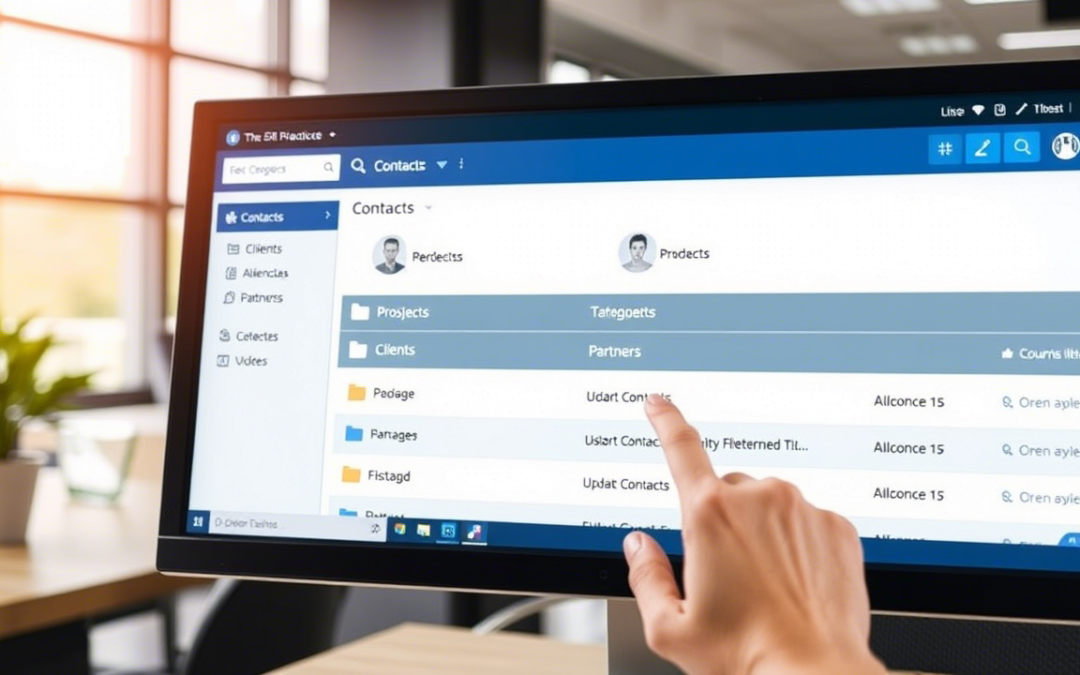Open the dropdown arrow beside Contacts in the blue bar
This screenshot has width=1080, height=675.
(442, 165)
